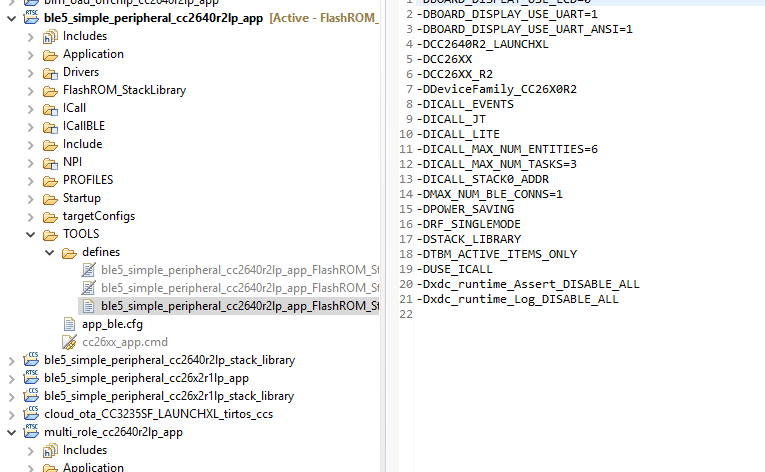This screenshot has height=472, width=765.
Task: Expand the Startup folder arrow
Action: pos(30,199)
